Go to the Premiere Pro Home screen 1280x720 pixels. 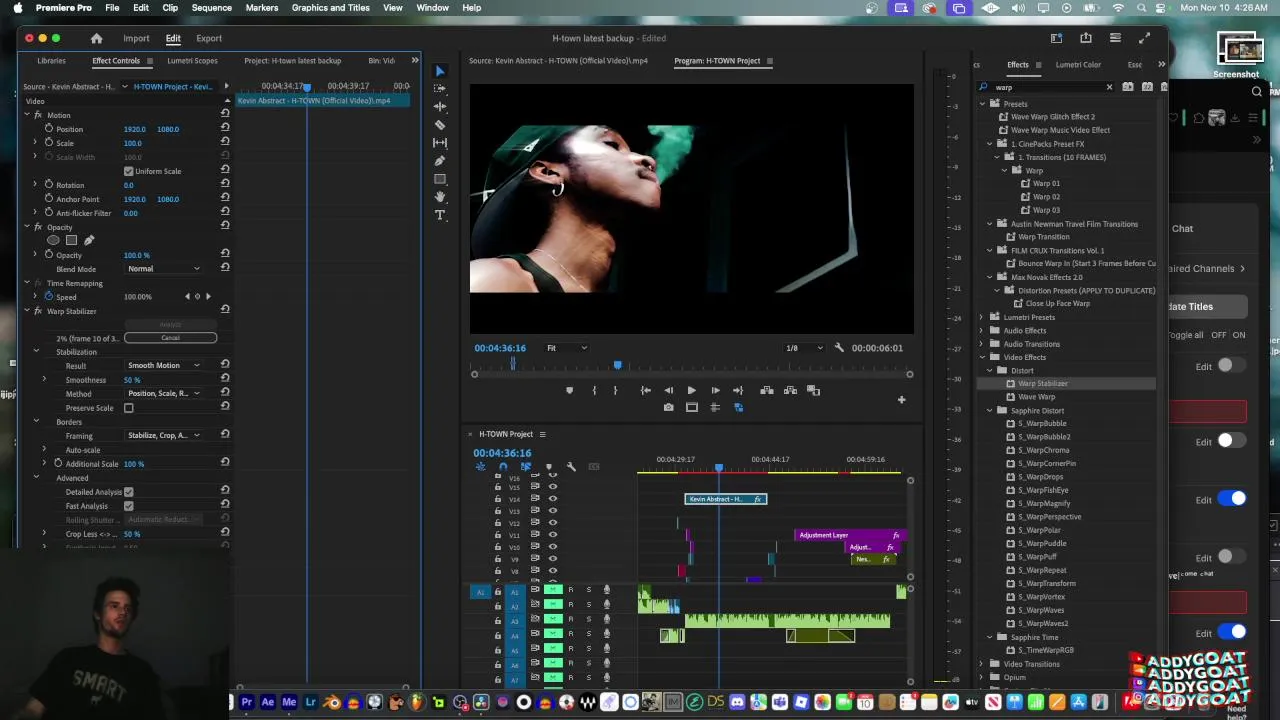coord(96,38)
